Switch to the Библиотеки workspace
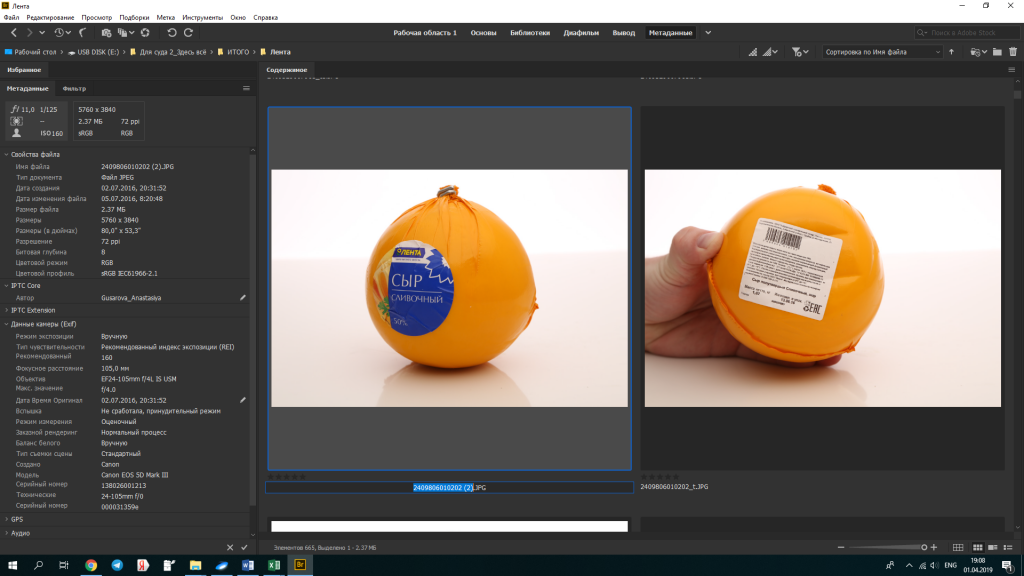This screenshot has width=1024, height=576. coord(529,33)
